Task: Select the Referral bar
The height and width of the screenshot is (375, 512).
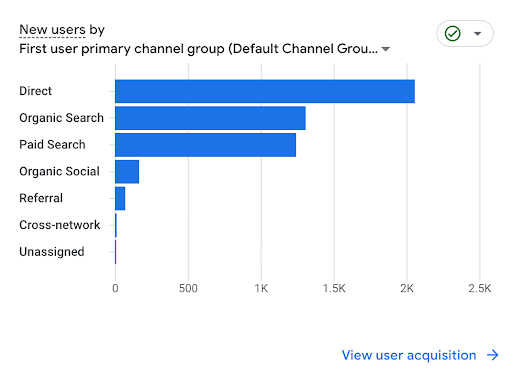Action: pos(120,198)
